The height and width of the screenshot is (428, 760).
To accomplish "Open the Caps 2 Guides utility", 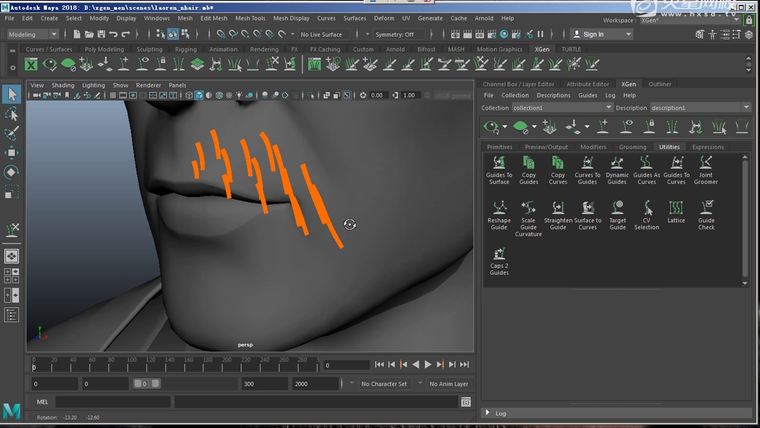I will tap(499, 255).
